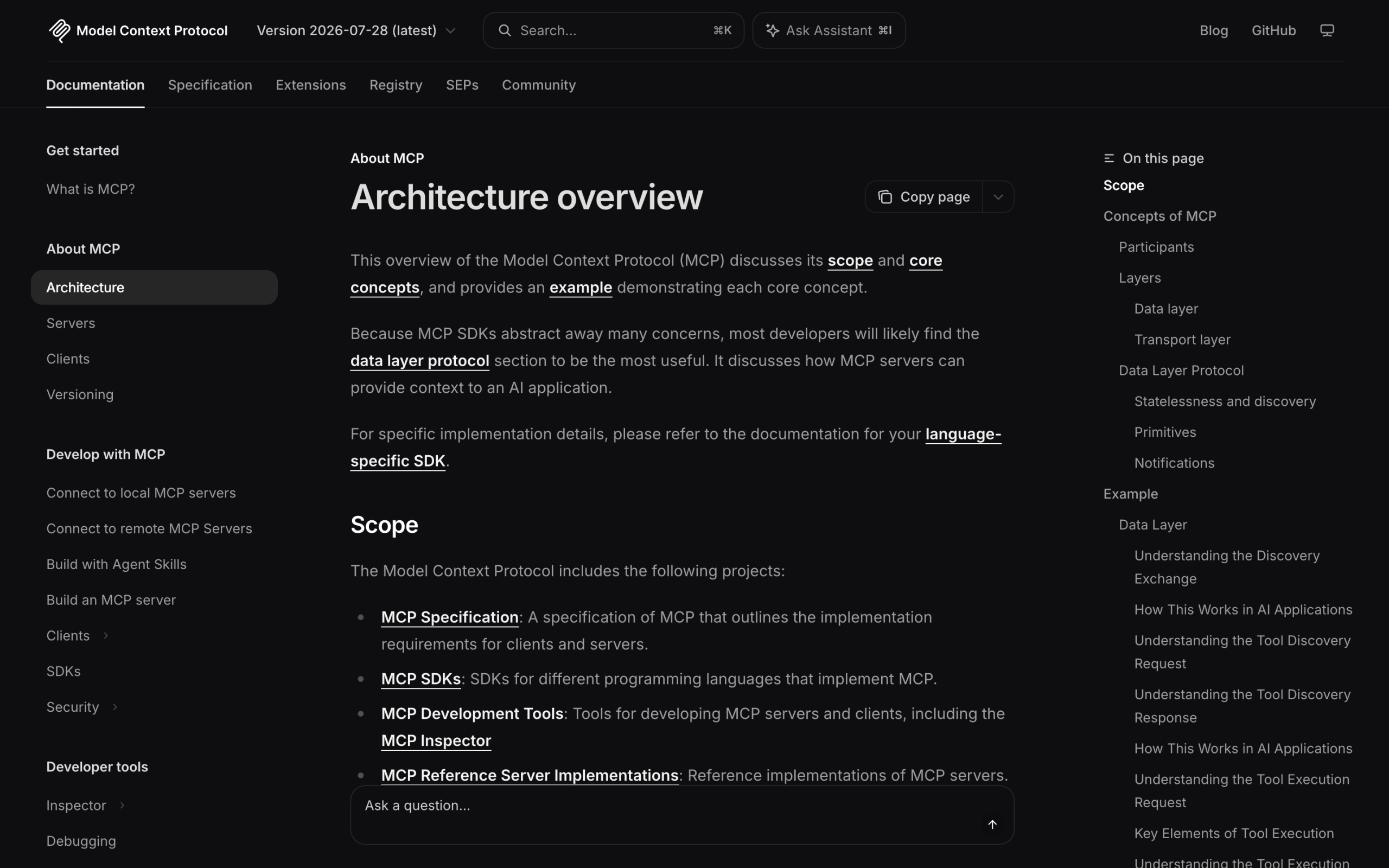Click the Ask Assistant sparkle icon

coord(772,30)
